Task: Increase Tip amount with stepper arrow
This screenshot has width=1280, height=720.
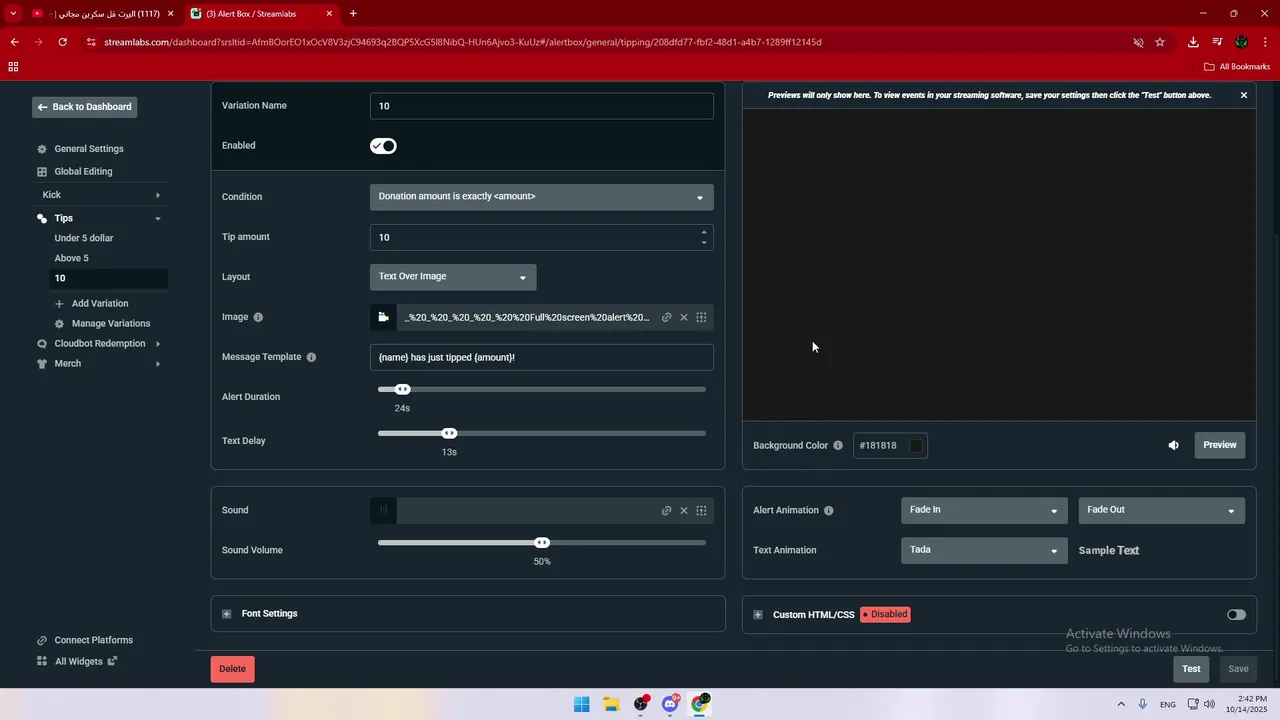Action: coord(704,232)
